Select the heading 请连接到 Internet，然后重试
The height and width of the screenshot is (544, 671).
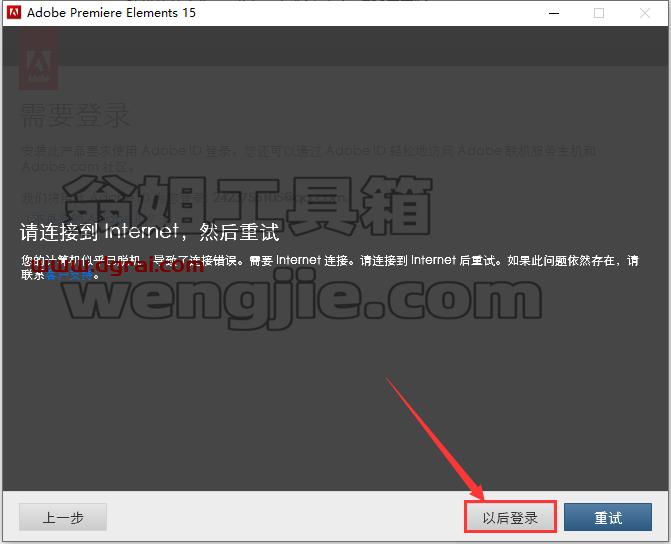click(149, 232)
